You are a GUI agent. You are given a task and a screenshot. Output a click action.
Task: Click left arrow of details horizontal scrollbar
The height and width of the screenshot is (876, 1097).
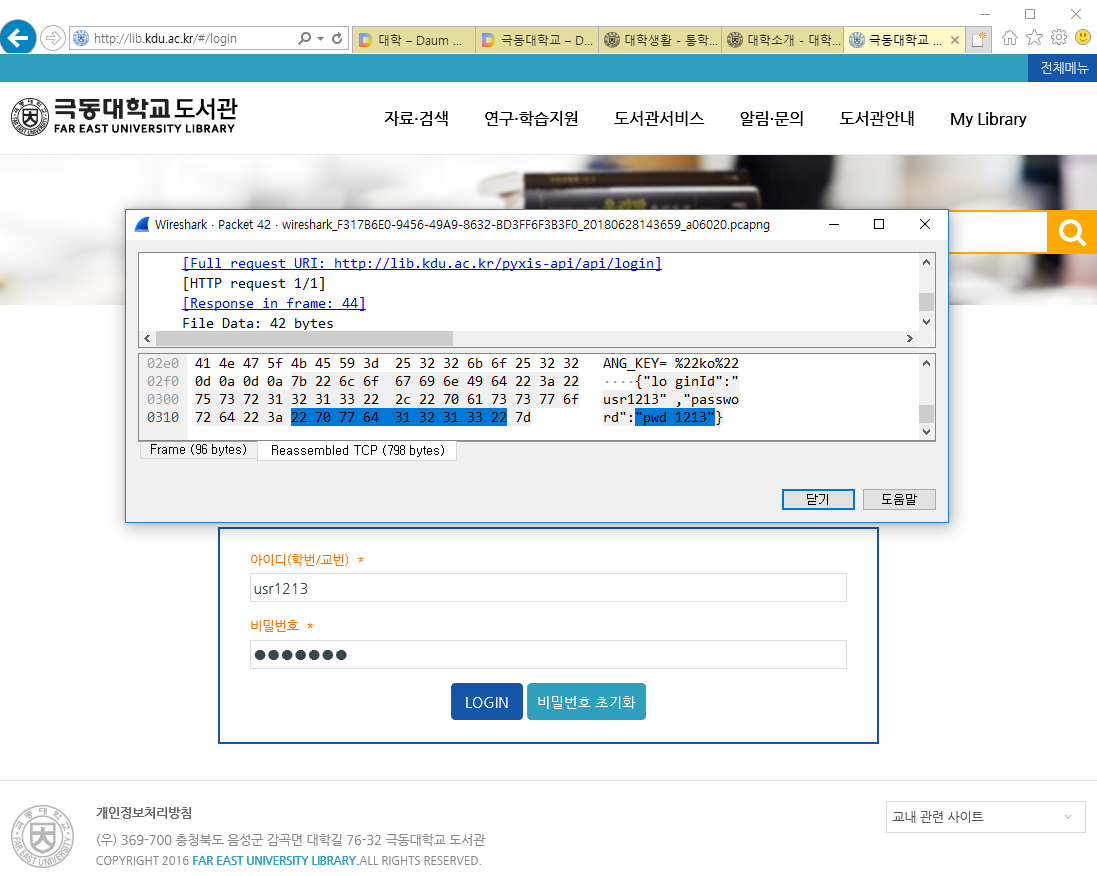click(x=147, y=339)
